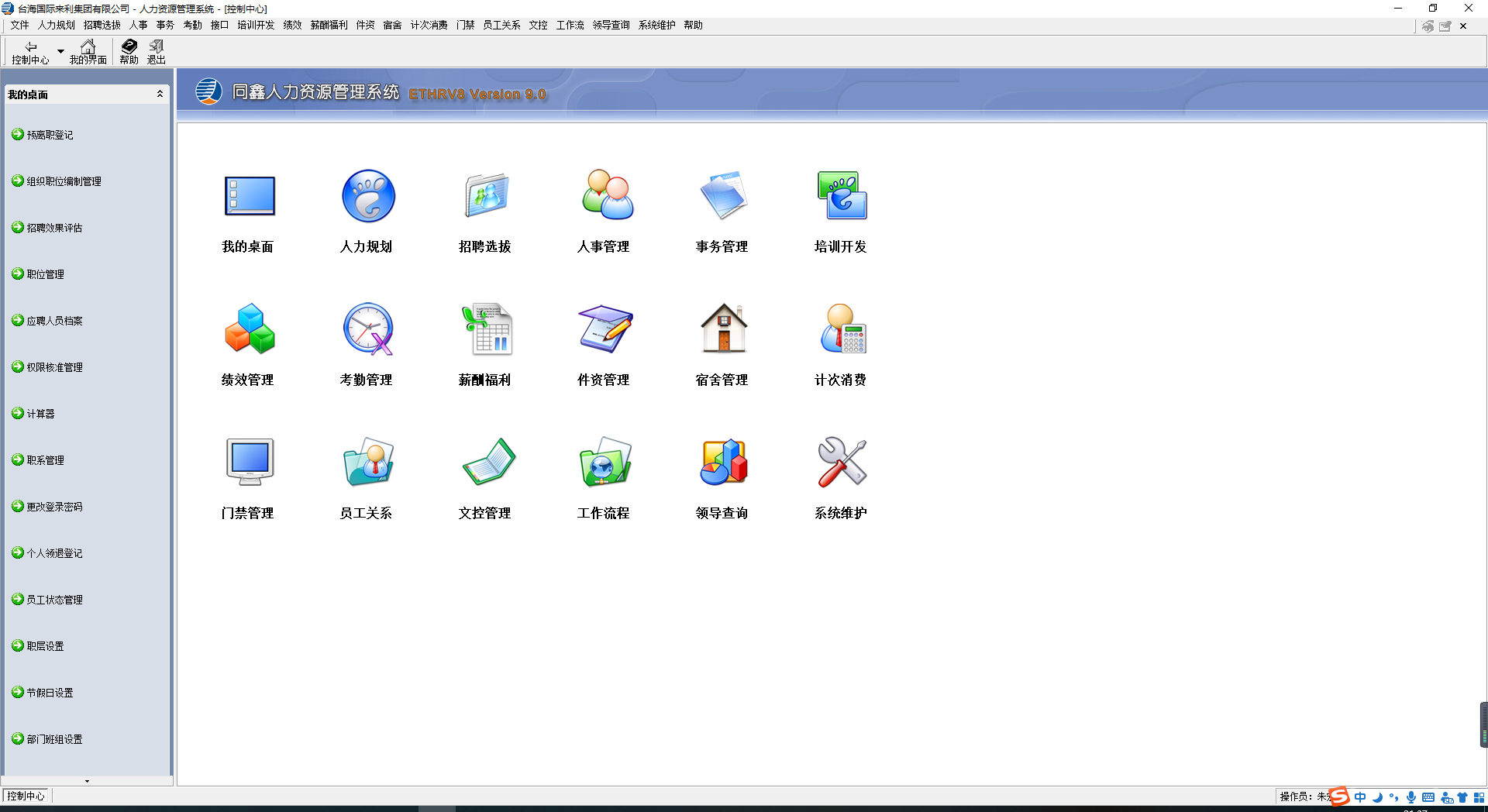Viewport: 1488px width, 812px height.
Task: Click 更改登录密码 in the sidebar
Action: [54, 507]
